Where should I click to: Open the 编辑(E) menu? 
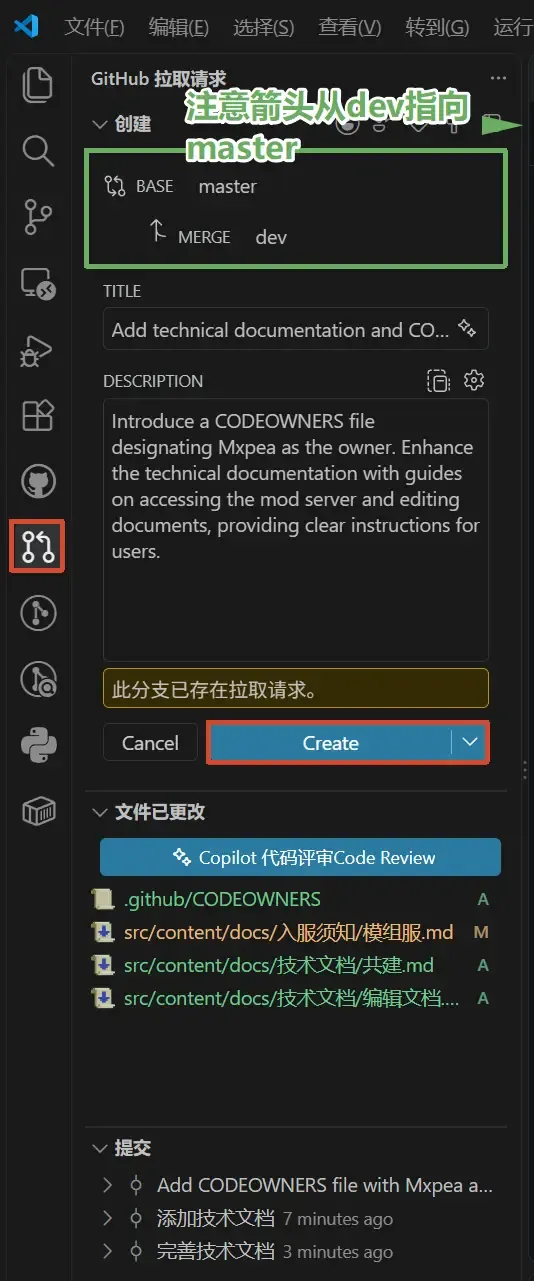pyautogui.click(x=179, y=27)
